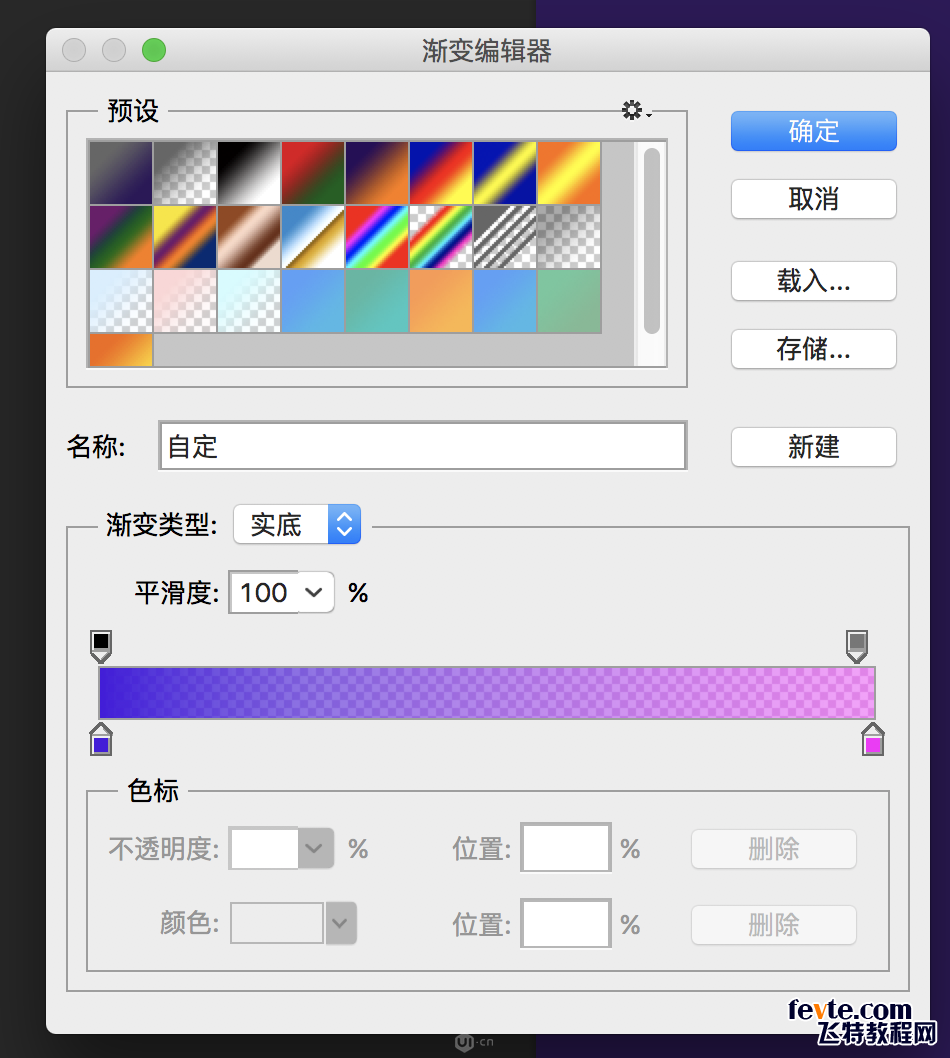This screenshot has width=950, height=1058.
Task: Open the presets gear menu
Action: click(x=636, y=111)
